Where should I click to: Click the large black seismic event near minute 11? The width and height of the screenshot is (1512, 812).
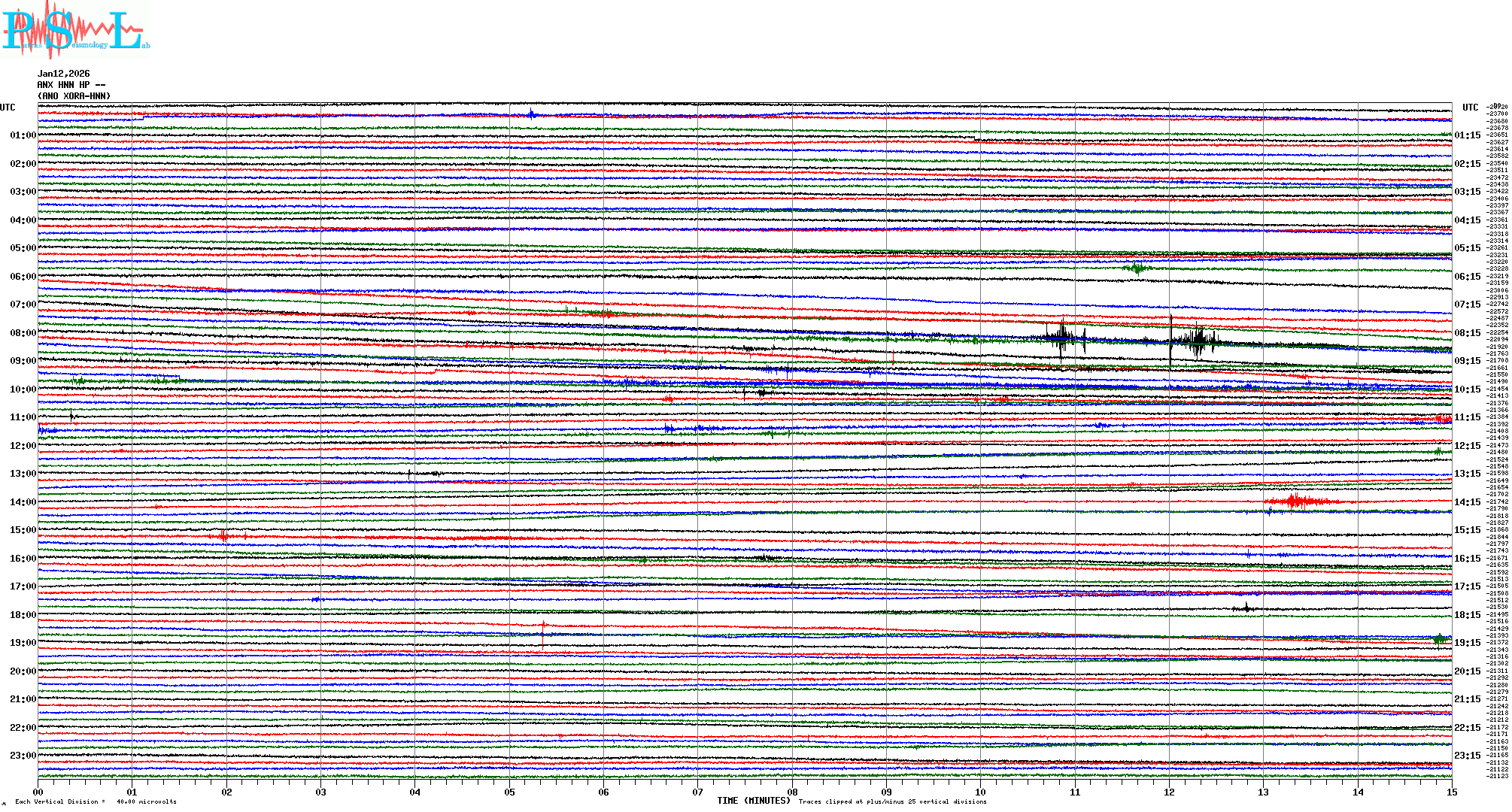[1063, 338]
